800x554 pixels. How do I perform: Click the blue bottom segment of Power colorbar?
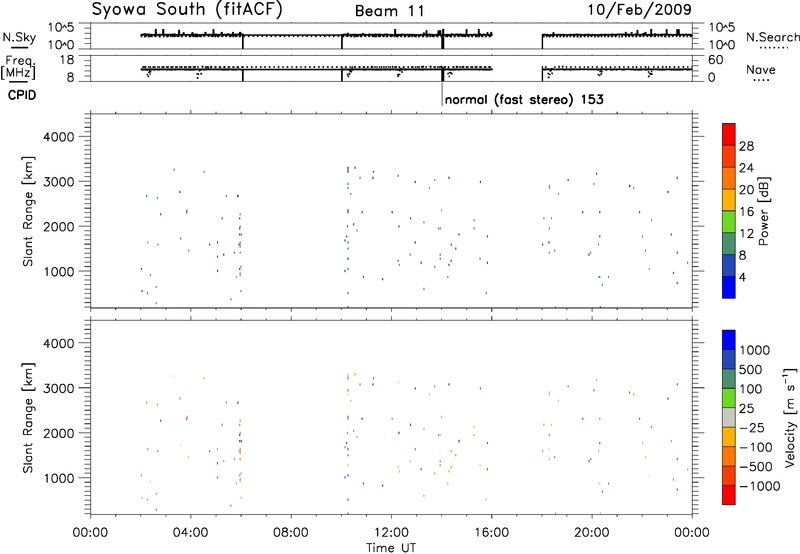[729, 287]
